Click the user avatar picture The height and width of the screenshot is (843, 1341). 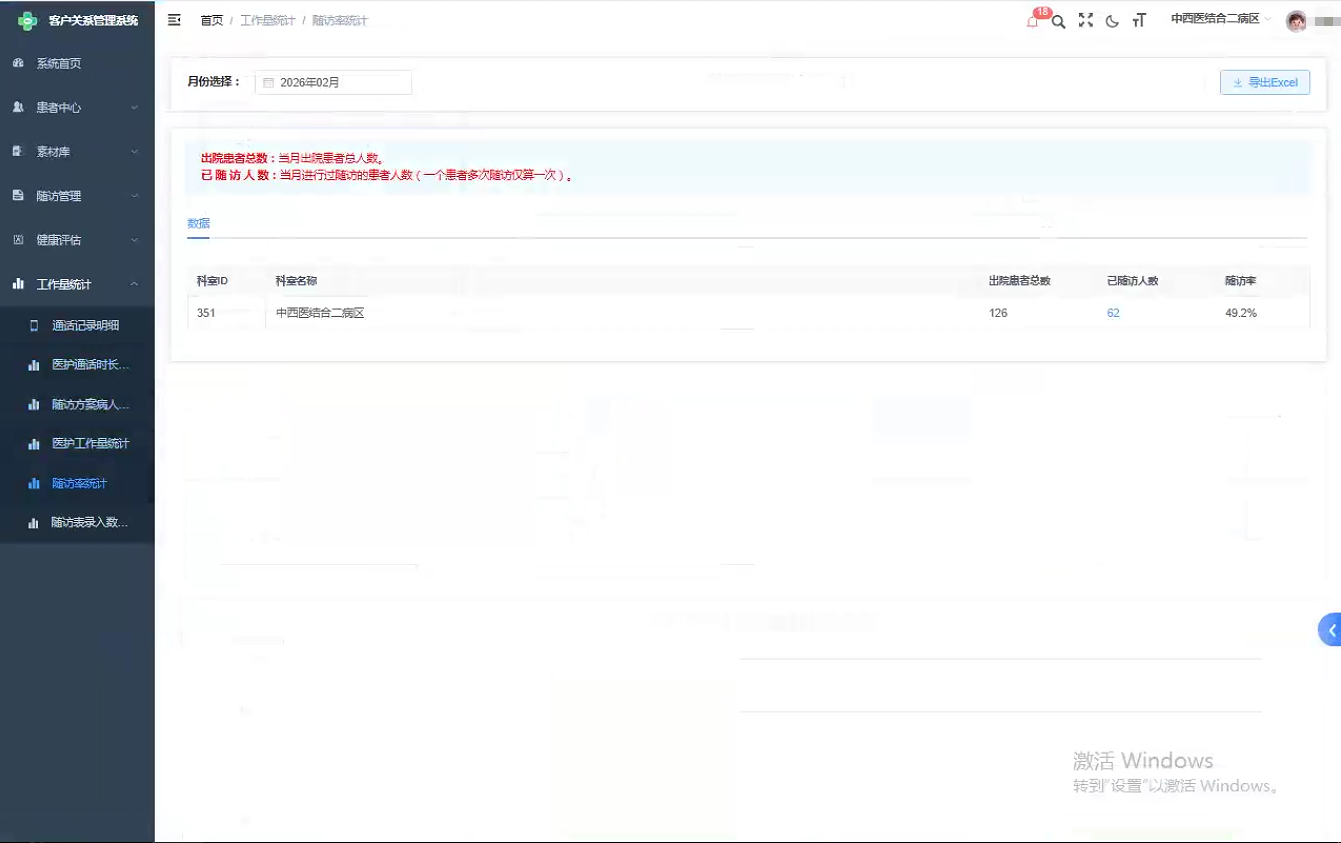click(x=1296, y=21)
